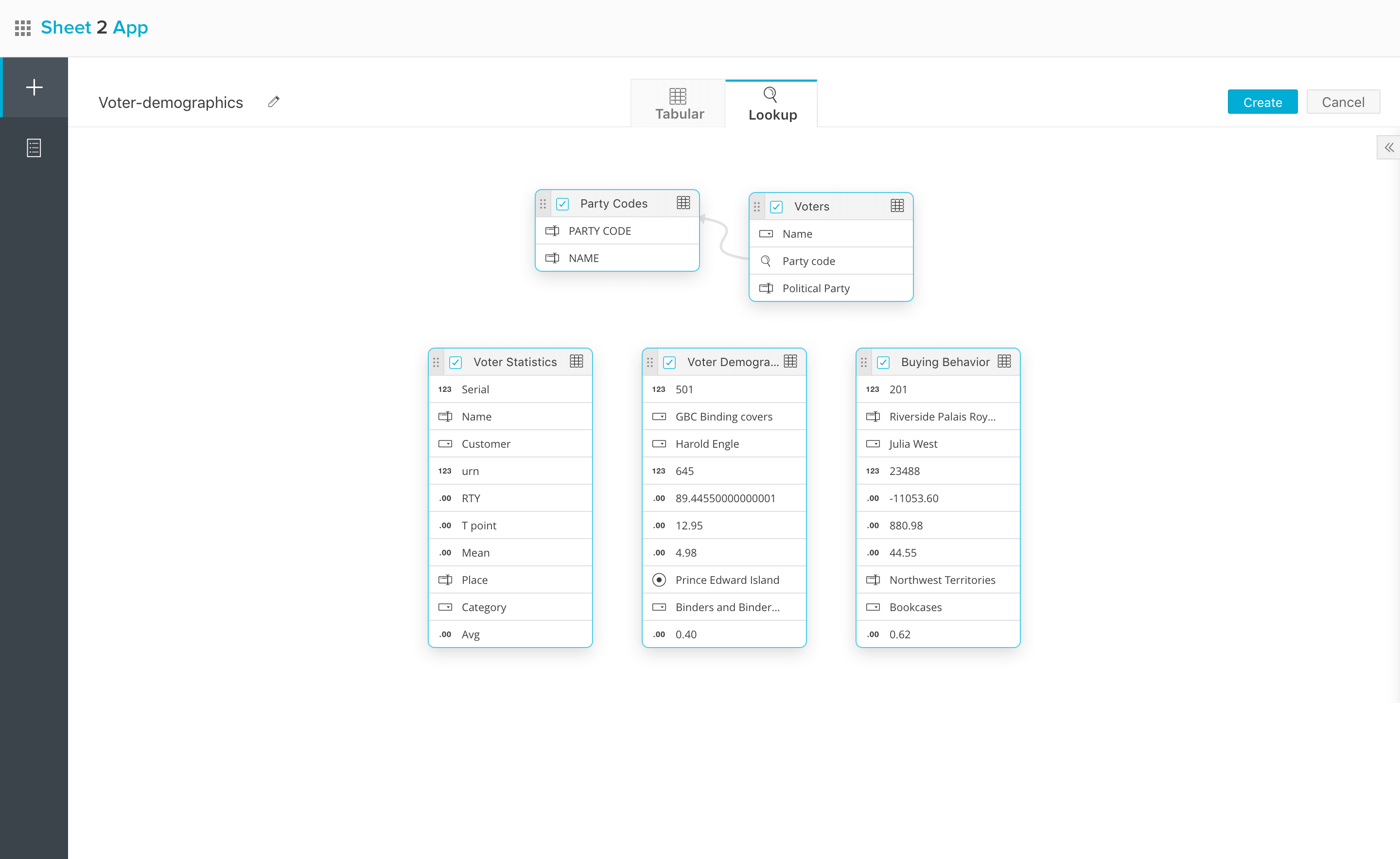Open the Party Codes table grid icon
Viewport: 1400px width, 859px height.
click(x=683, y=203)
